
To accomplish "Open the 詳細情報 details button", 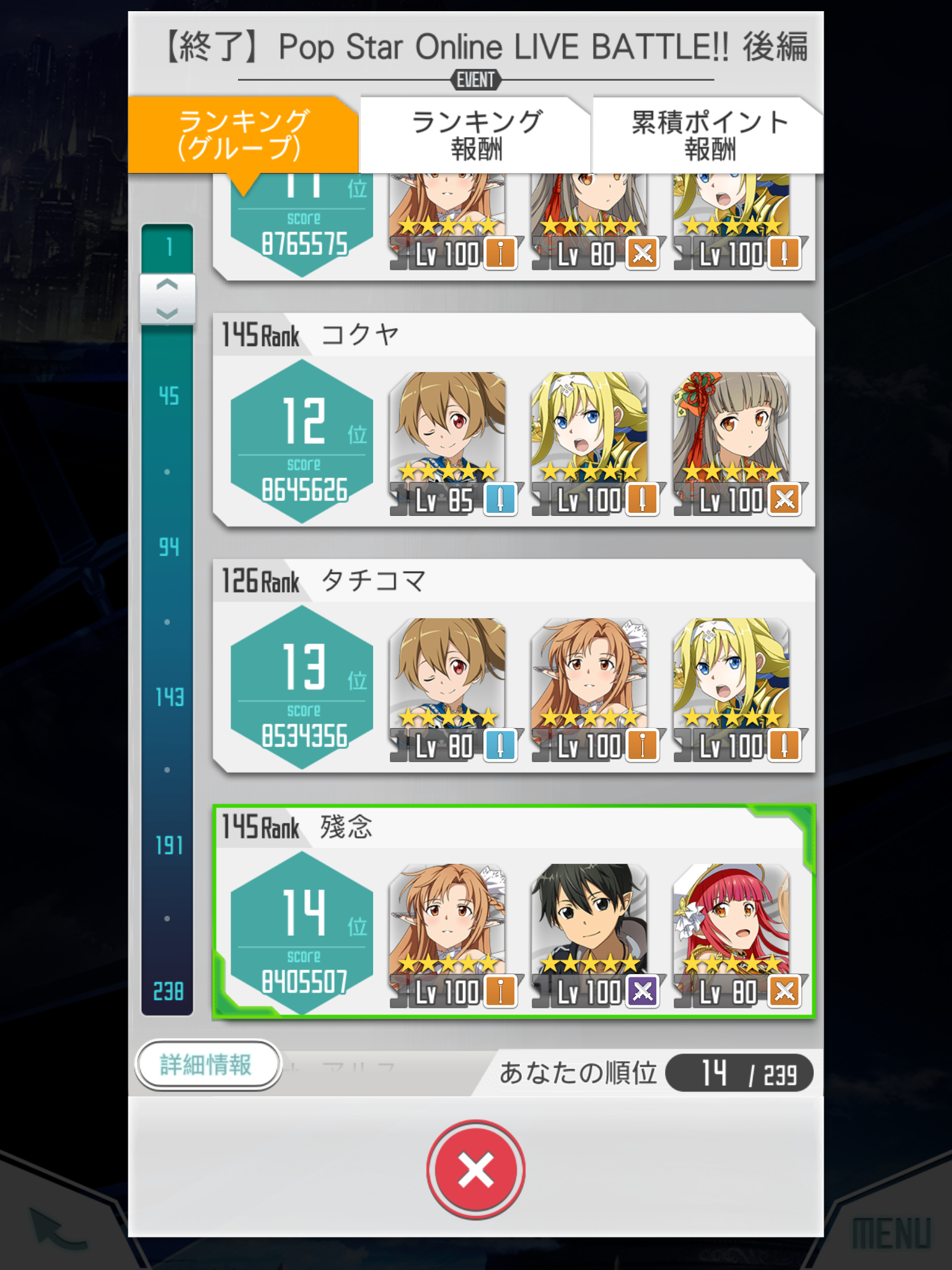I will pyautogui.click(x=208, y=1065).
